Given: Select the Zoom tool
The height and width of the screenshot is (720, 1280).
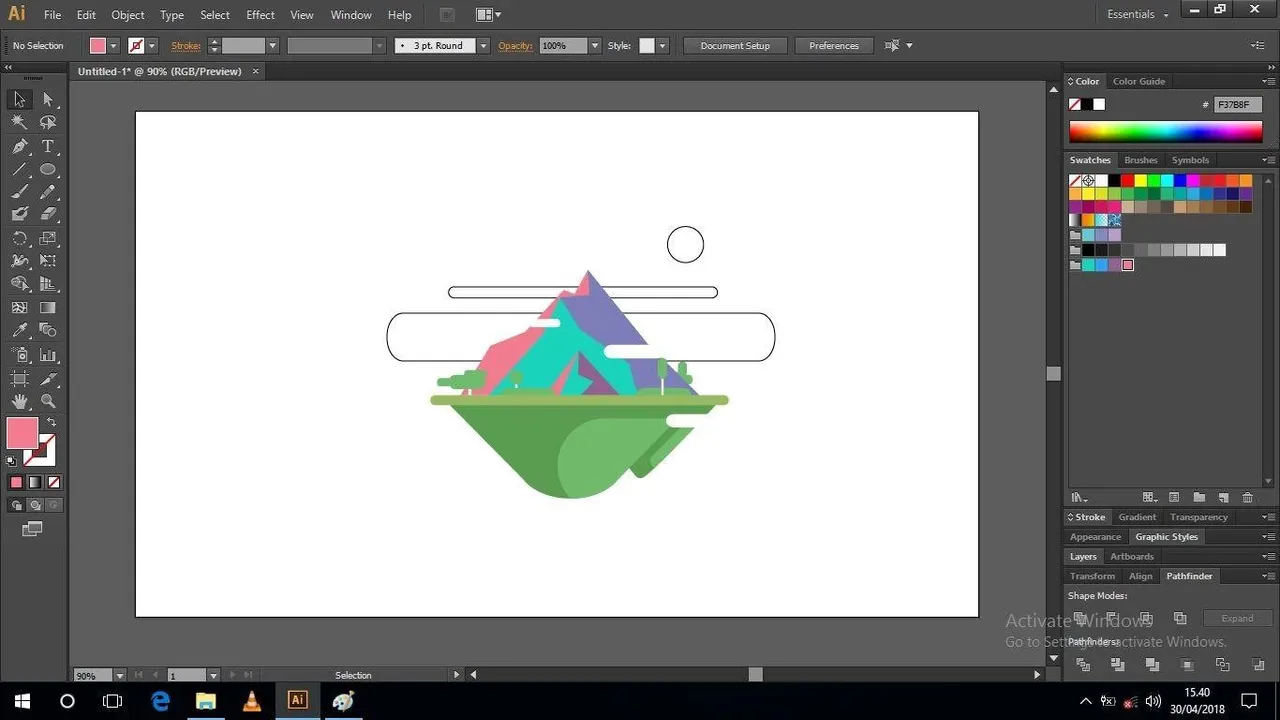Looking at the screenshot, I should point(48,401).
